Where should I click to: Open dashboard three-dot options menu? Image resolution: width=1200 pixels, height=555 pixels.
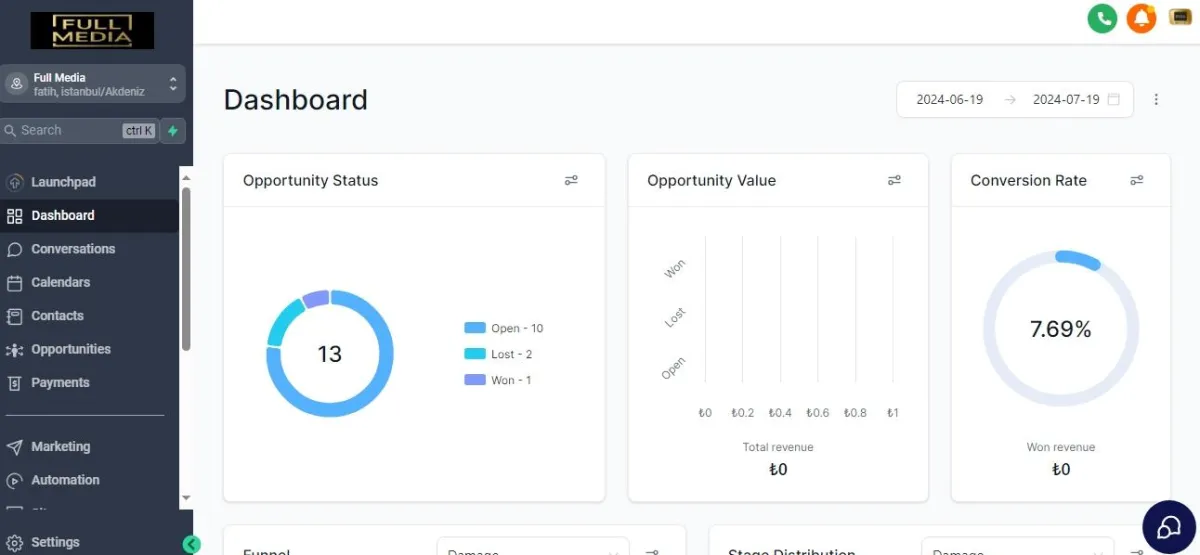pyautogui.click(x=1156, y=100)
